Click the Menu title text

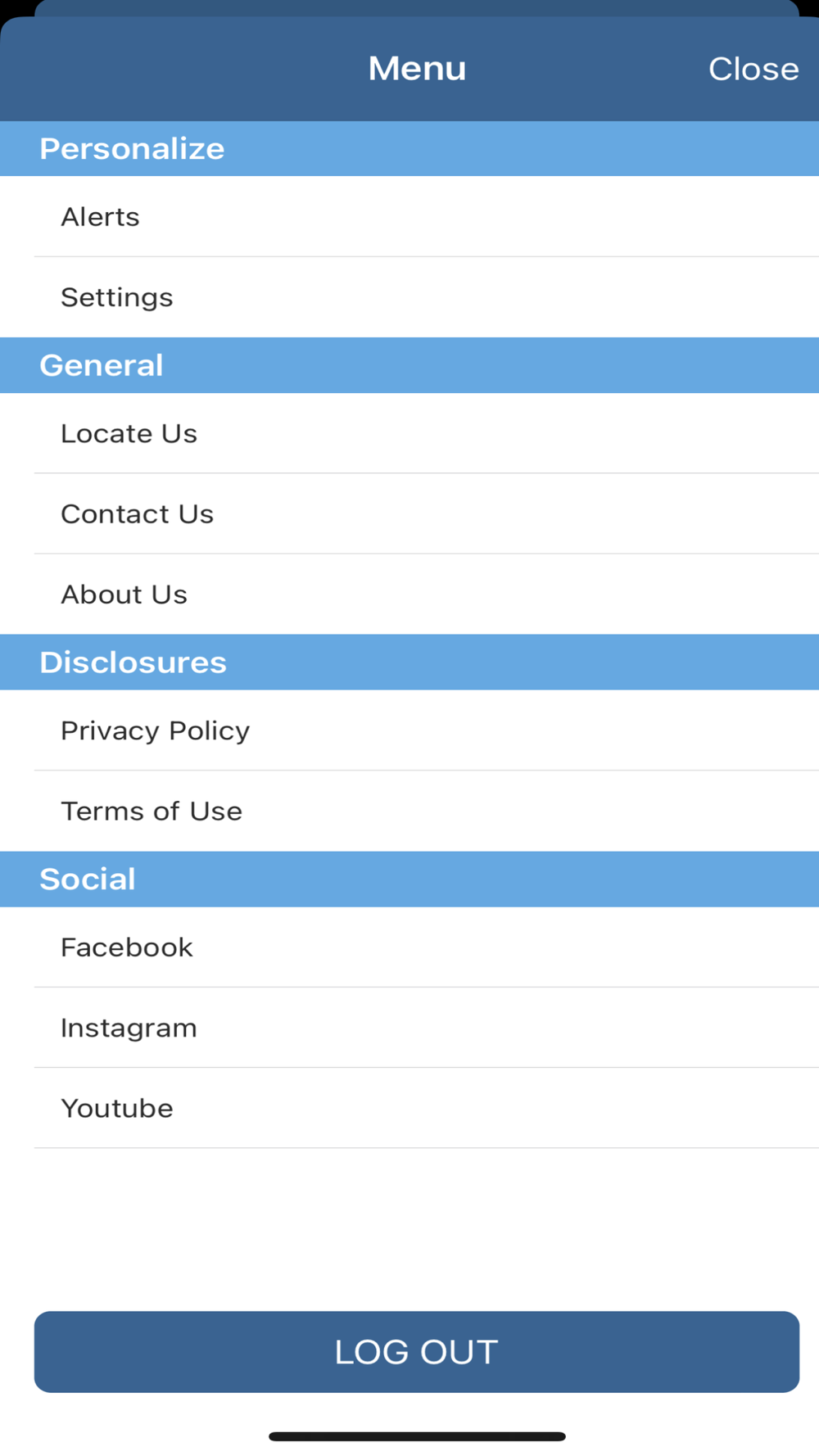click(417, 68)
